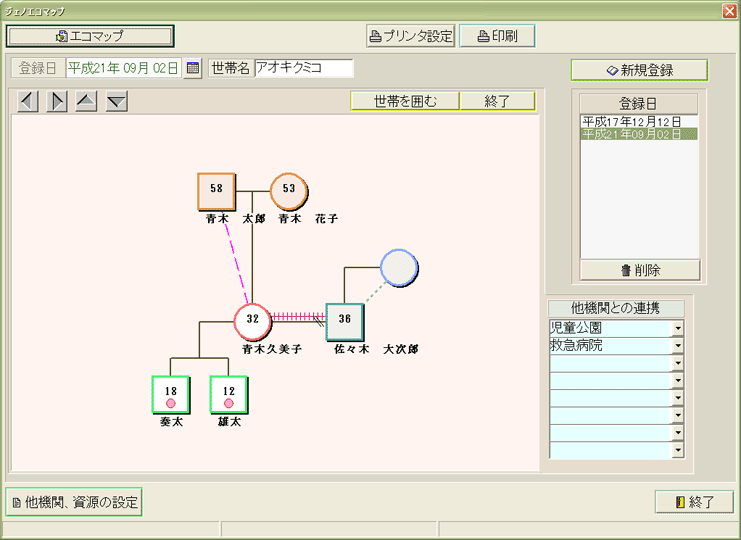Screen dimensions: 741x540
Task: Click the 新規登録 button
Action: tap(639, 70)
